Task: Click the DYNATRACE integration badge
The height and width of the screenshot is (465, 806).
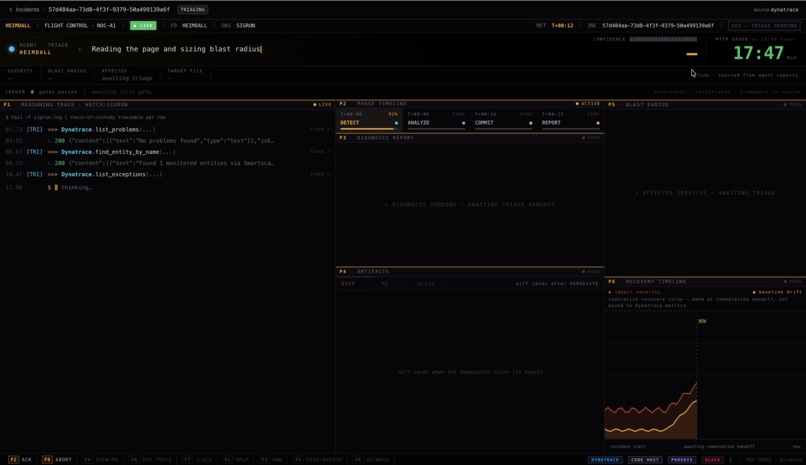Action: [605, 460]
